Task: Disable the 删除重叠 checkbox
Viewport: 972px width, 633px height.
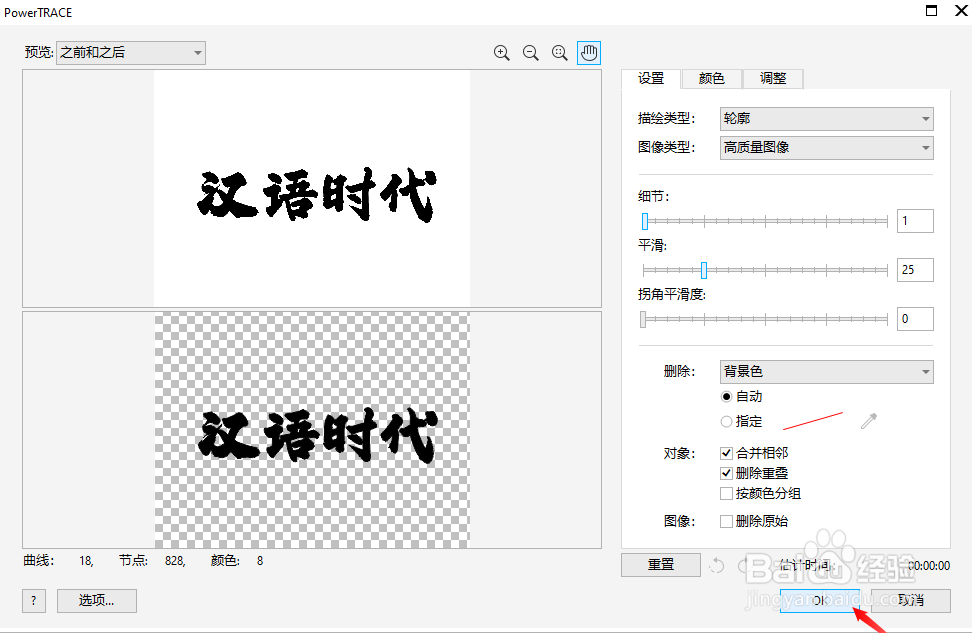Action: [726, 473]
